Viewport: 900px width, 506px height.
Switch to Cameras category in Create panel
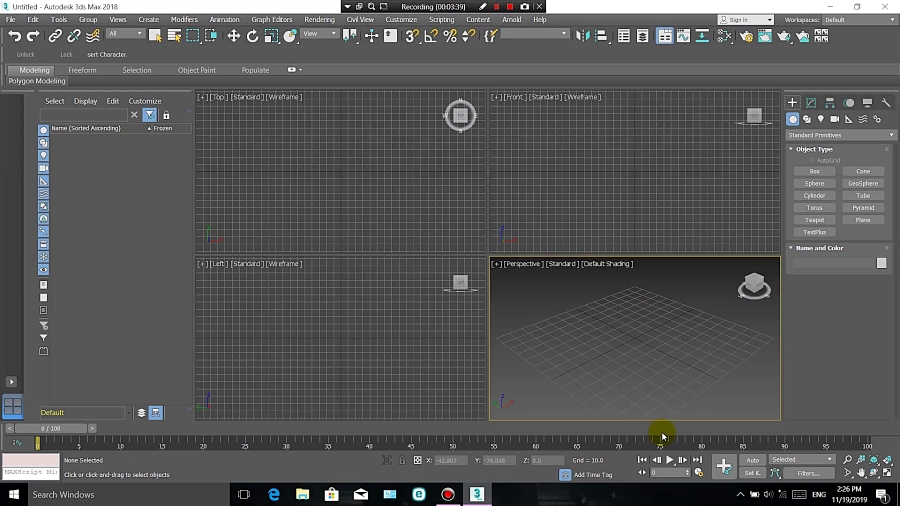(835, 119)
